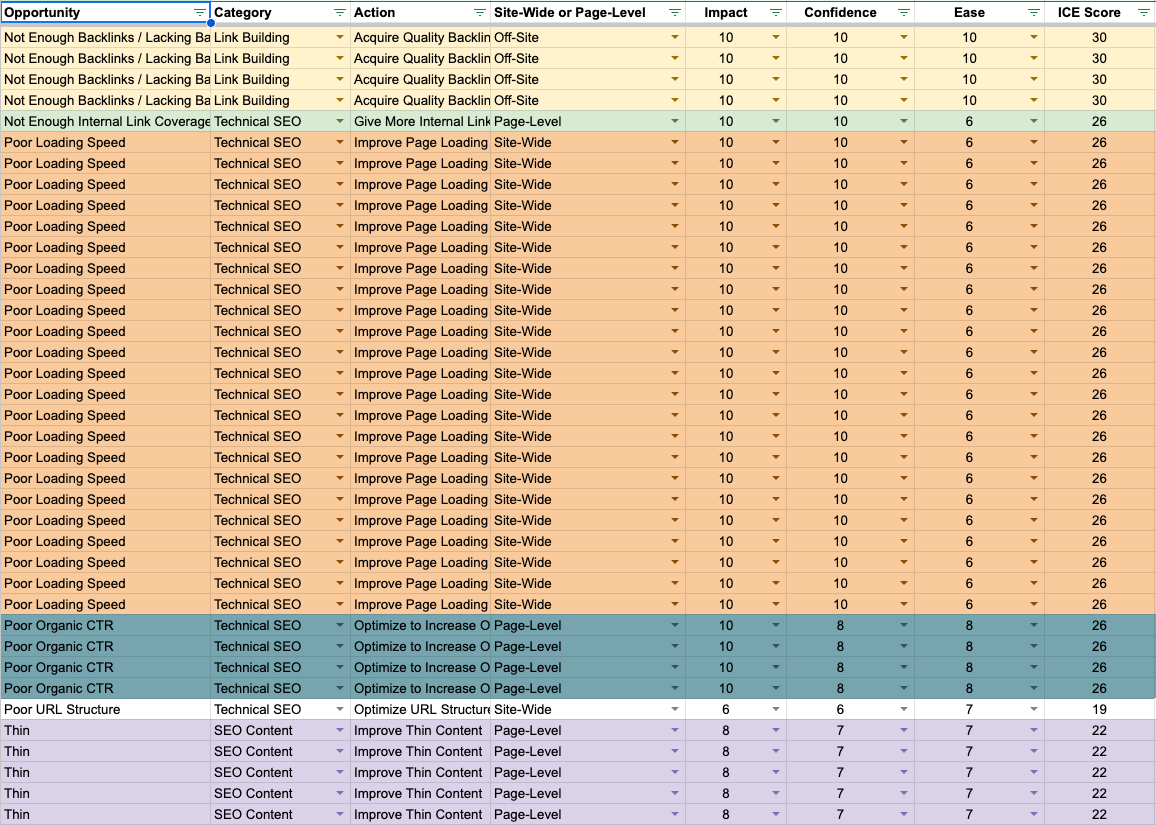This screenshot has width=1156, height=825.
Task: Click the Category column filter icon
Action: coord(340,13)
